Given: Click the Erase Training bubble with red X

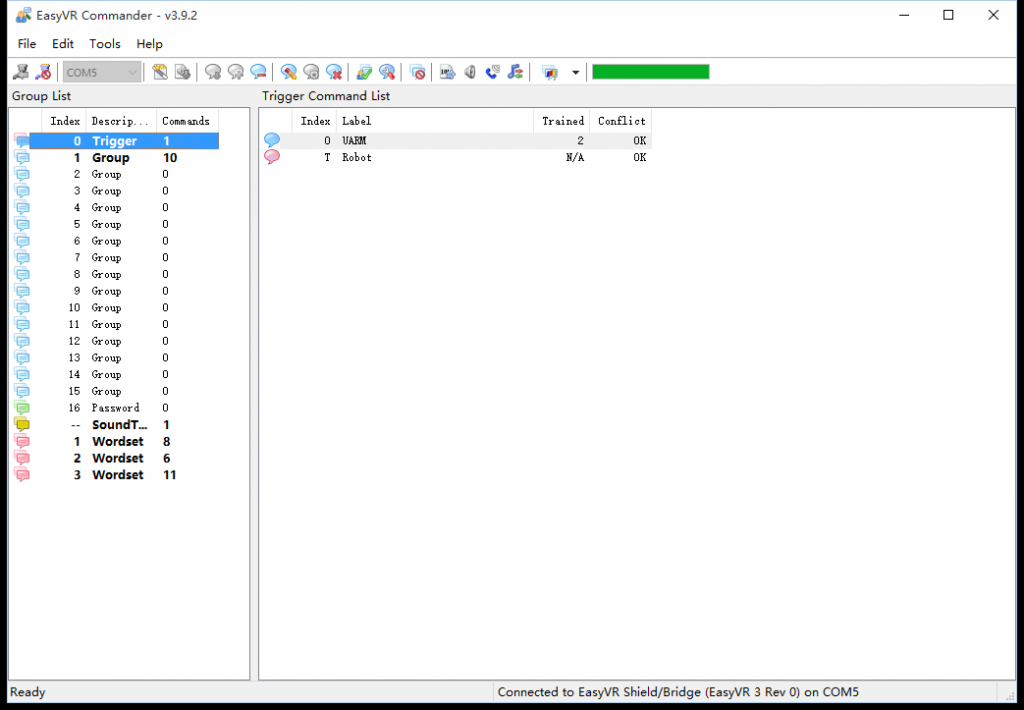Looking at the screenshot, I should [334, 72].
